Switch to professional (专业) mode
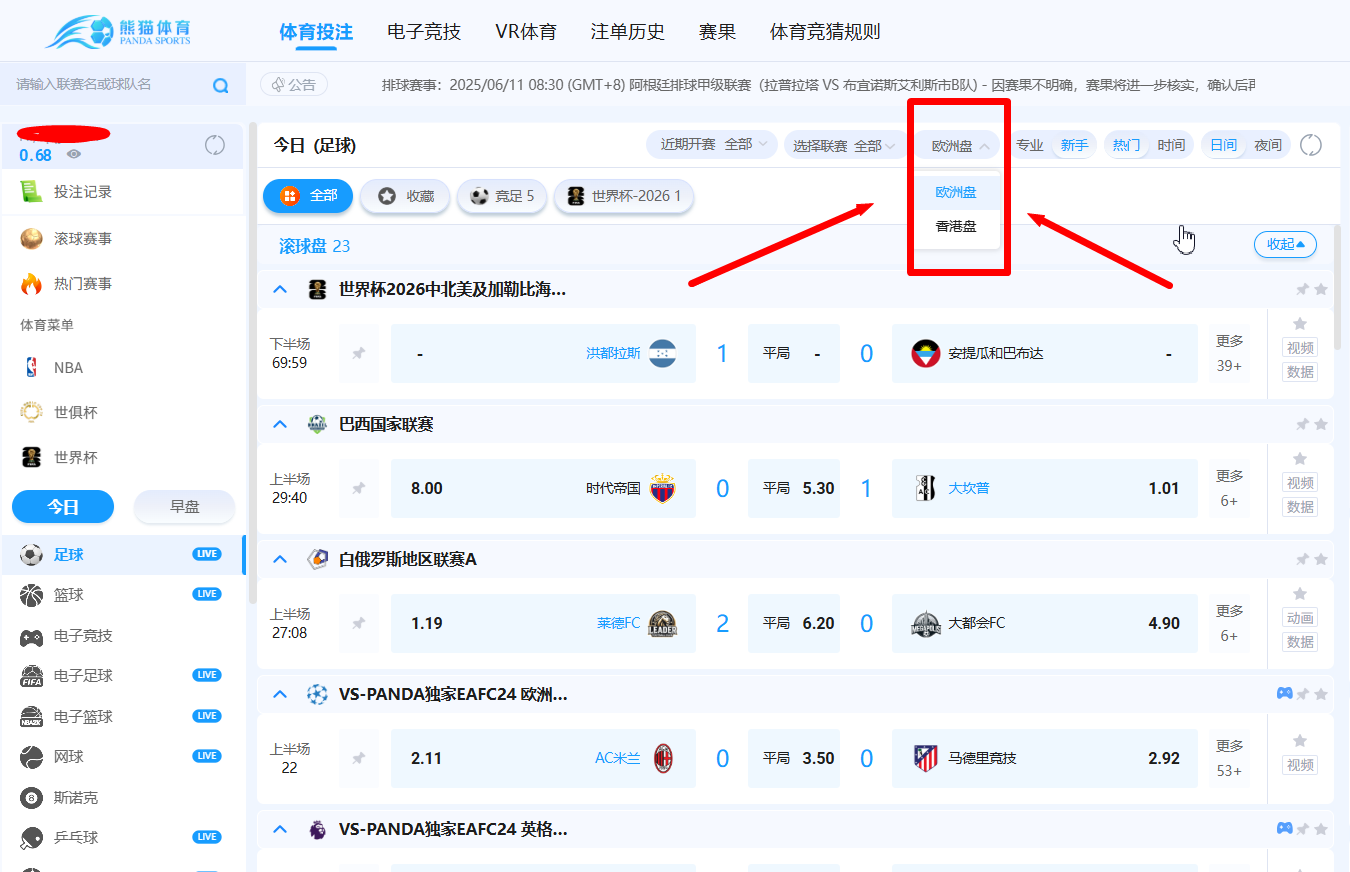1350x872 pixels. tap(1029, 145)
